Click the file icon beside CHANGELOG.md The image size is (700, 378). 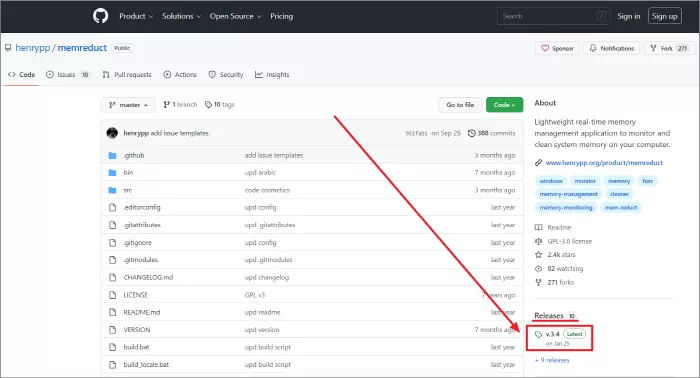pos(112,277)
